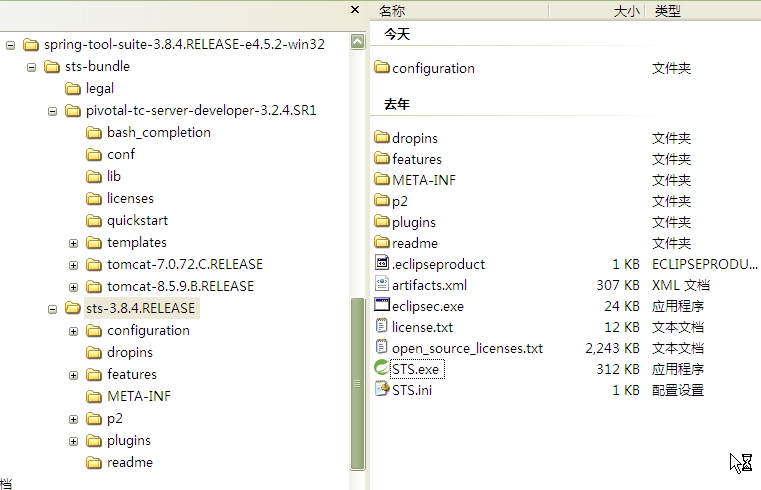Expand the plugins node in tree
Image resolution: width=761 pixels, height=490 pixels.
tap(73, 441)
